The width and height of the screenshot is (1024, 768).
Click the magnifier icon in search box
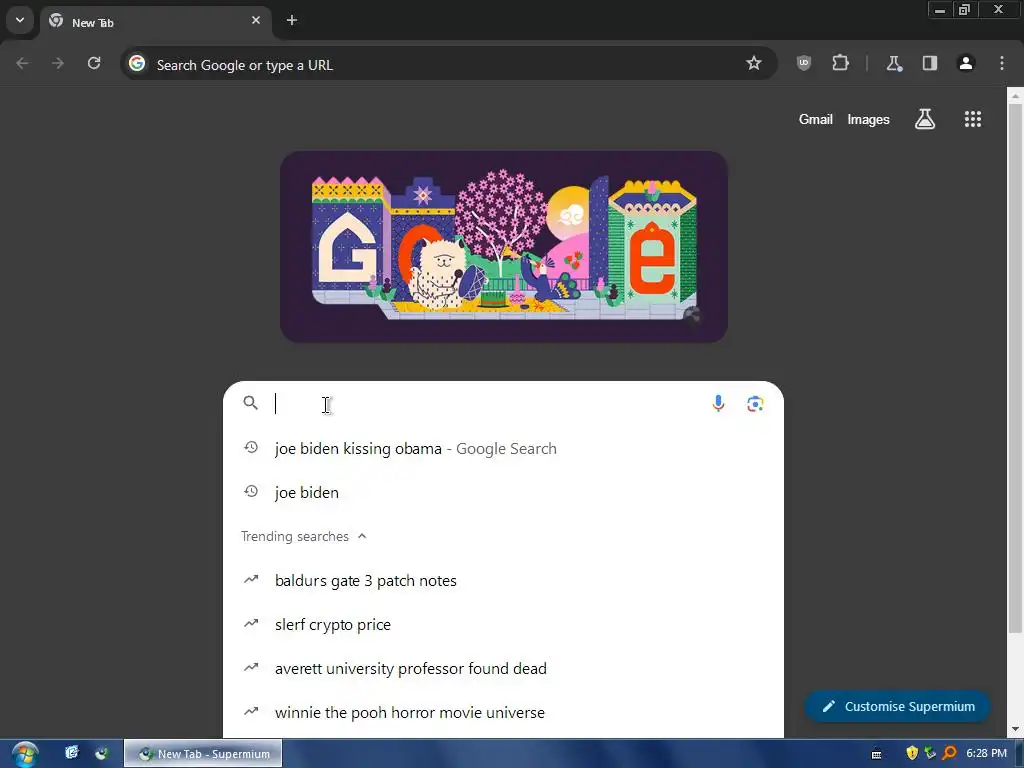pyautogui.click(x=250, y=403)
